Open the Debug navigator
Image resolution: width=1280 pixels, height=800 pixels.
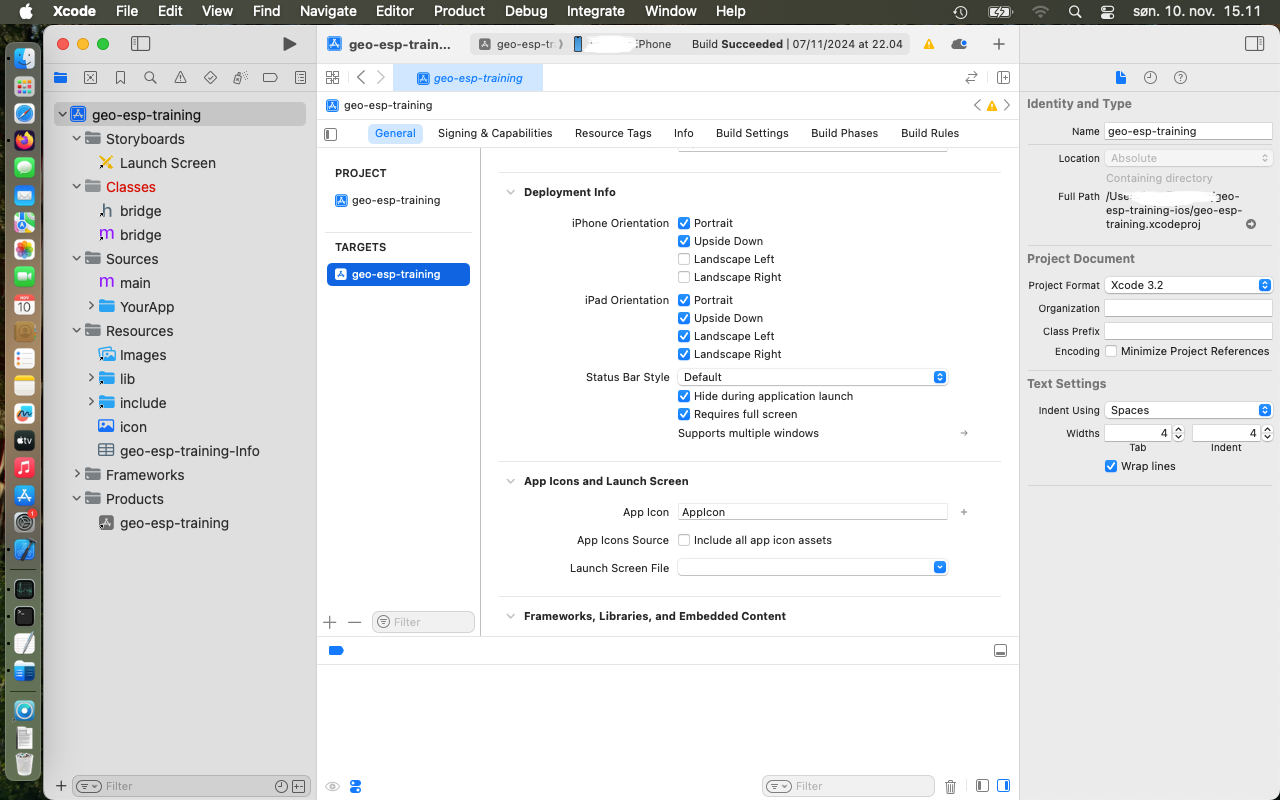[240, 77]
